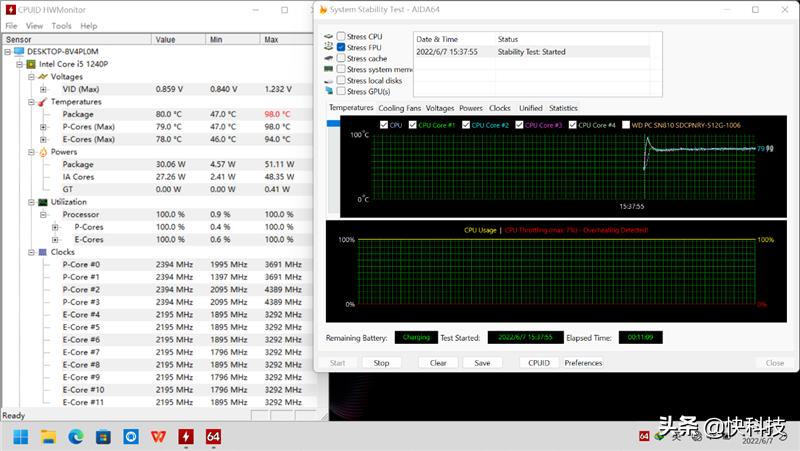Collapse the Temperatures section

[x=31, y=102]
